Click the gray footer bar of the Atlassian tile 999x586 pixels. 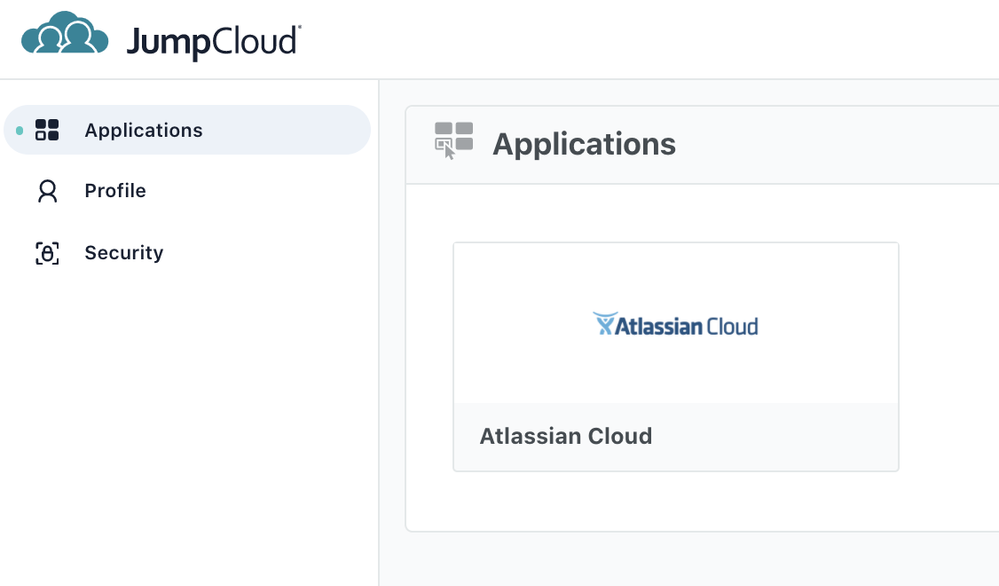[x=676, y=436]
